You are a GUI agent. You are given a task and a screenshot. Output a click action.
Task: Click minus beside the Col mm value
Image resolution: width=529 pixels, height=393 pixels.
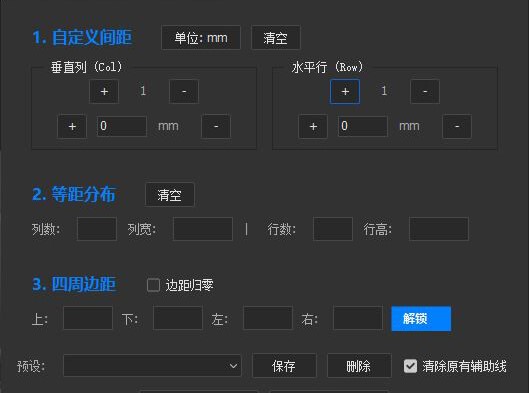pyautogui.click(x=216, y=127)
